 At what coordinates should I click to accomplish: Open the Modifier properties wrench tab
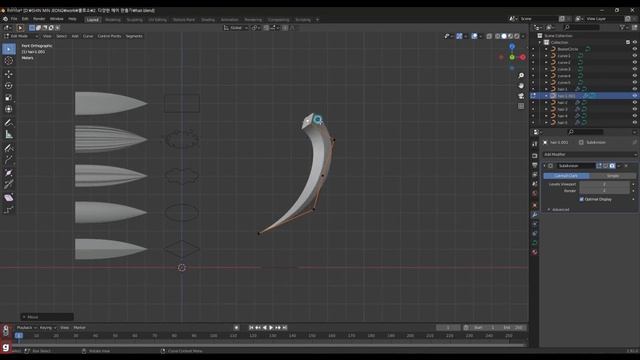(x=535, y=215)
